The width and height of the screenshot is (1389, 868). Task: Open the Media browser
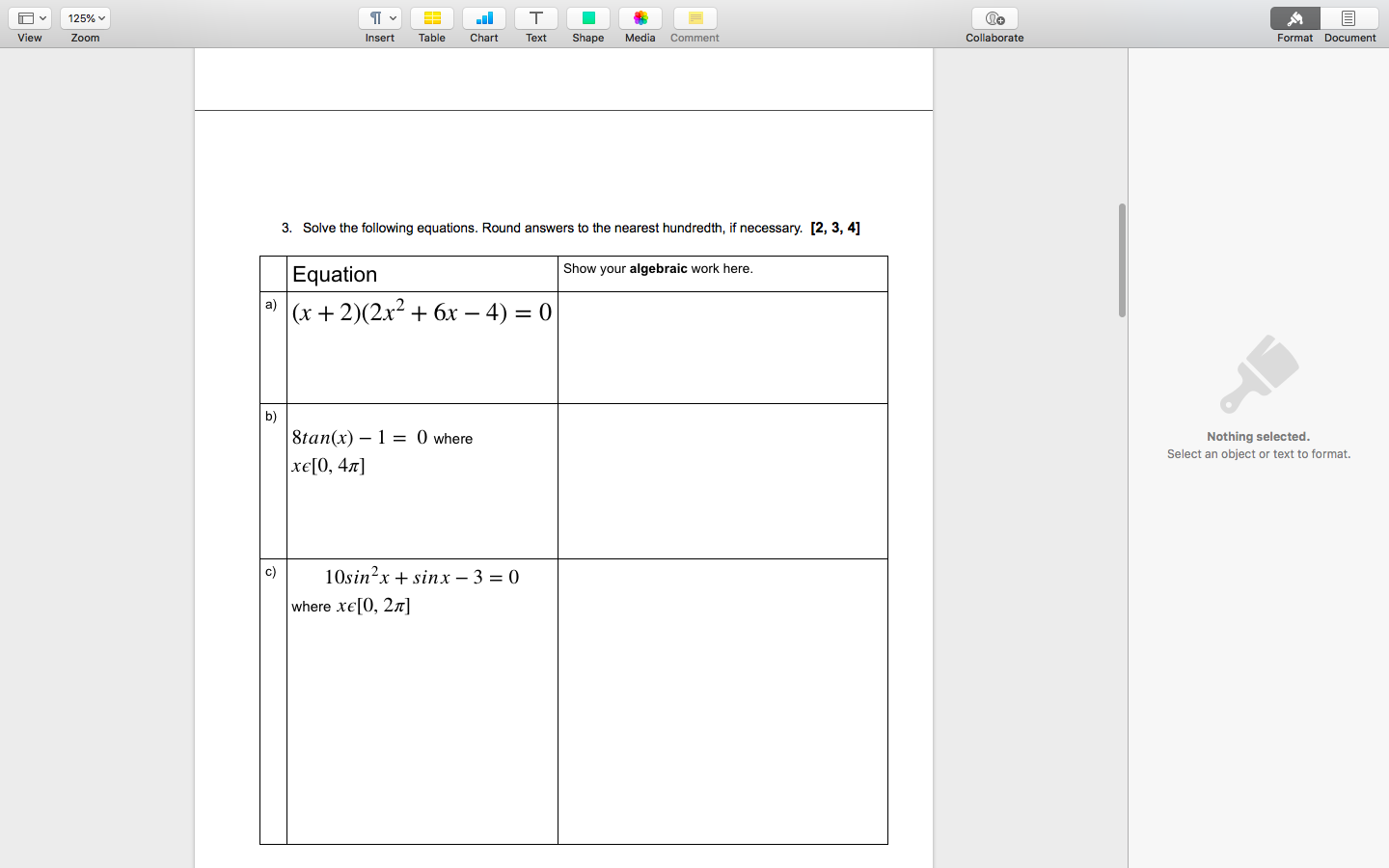pyautogui.click(x=640, y=18)
